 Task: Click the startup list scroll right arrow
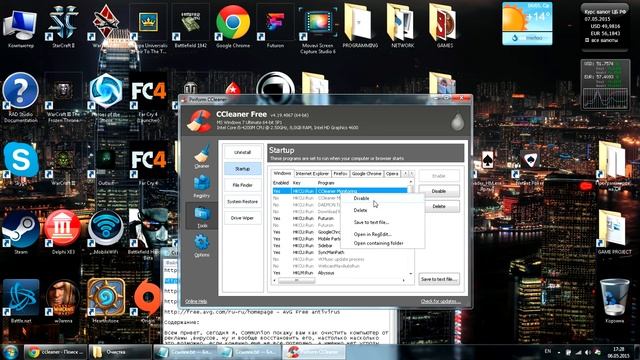click(x=404, y=280)
